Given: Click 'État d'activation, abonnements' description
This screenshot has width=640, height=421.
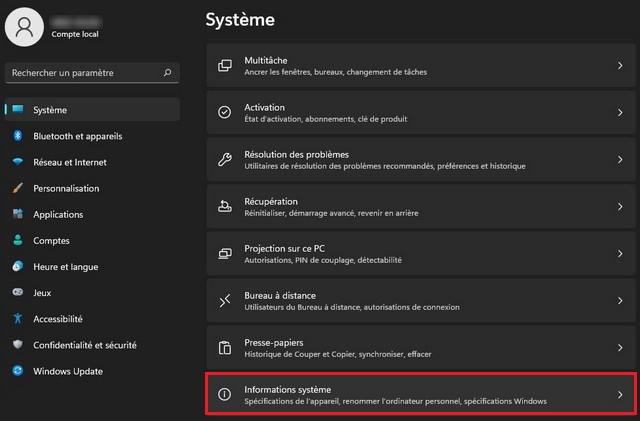Looking at the screenshot, I should [x=326, y=119].
